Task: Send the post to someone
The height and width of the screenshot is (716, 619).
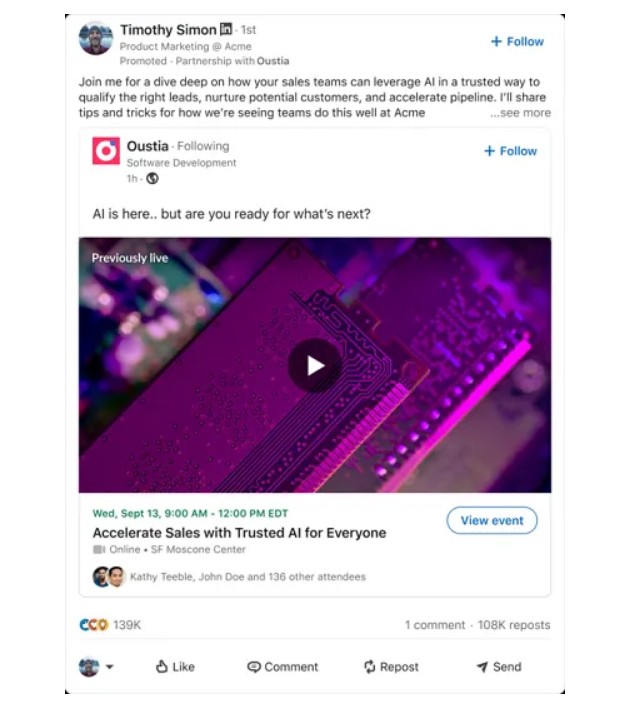Action: pos(498,667)
